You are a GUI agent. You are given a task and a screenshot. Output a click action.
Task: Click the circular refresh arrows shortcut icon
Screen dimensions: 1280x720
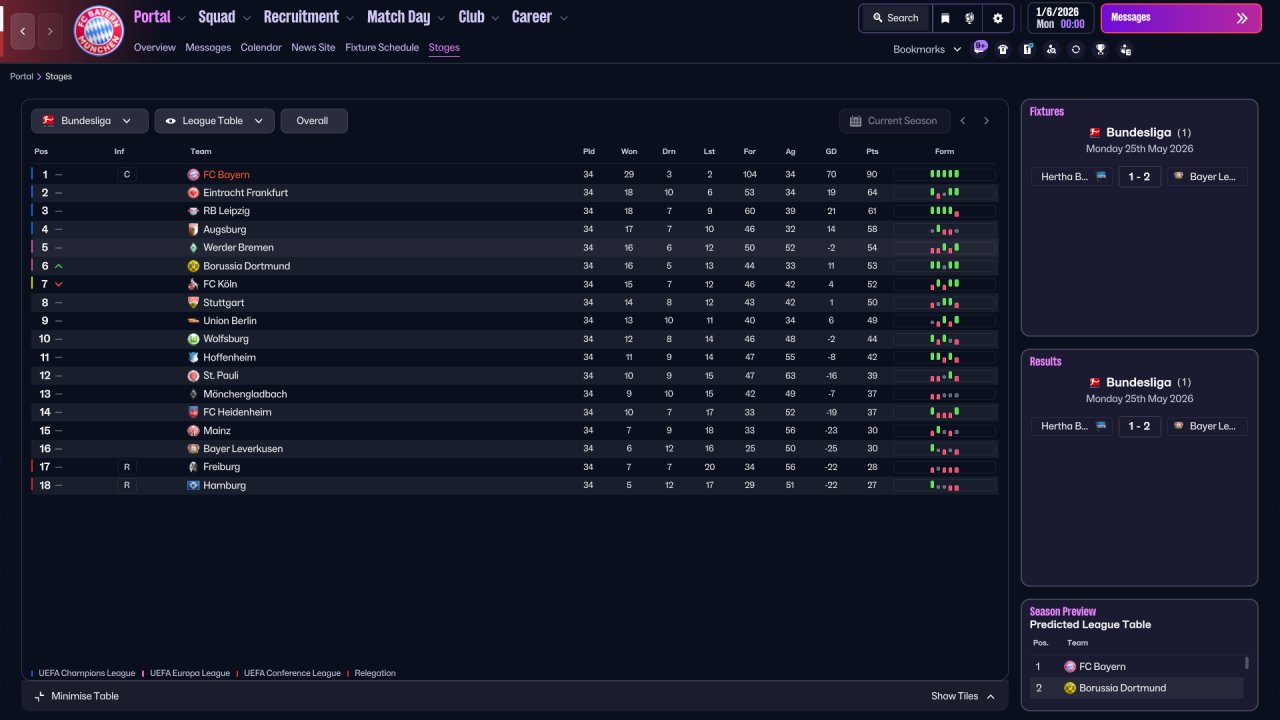pyautogui.click(x=1075, y=49)
